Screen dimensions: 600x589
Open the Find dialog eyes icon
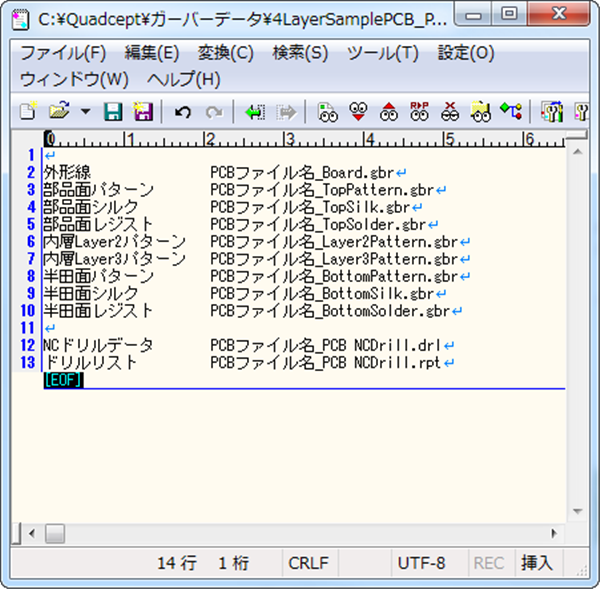coord(328,113)
